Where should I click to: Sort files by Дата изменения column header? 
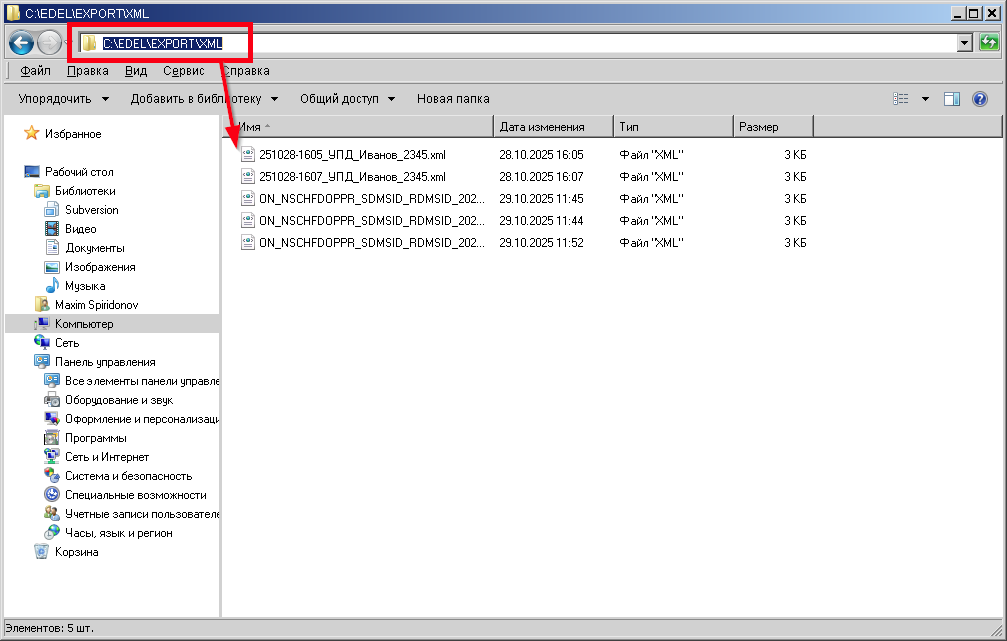point(552,127)
